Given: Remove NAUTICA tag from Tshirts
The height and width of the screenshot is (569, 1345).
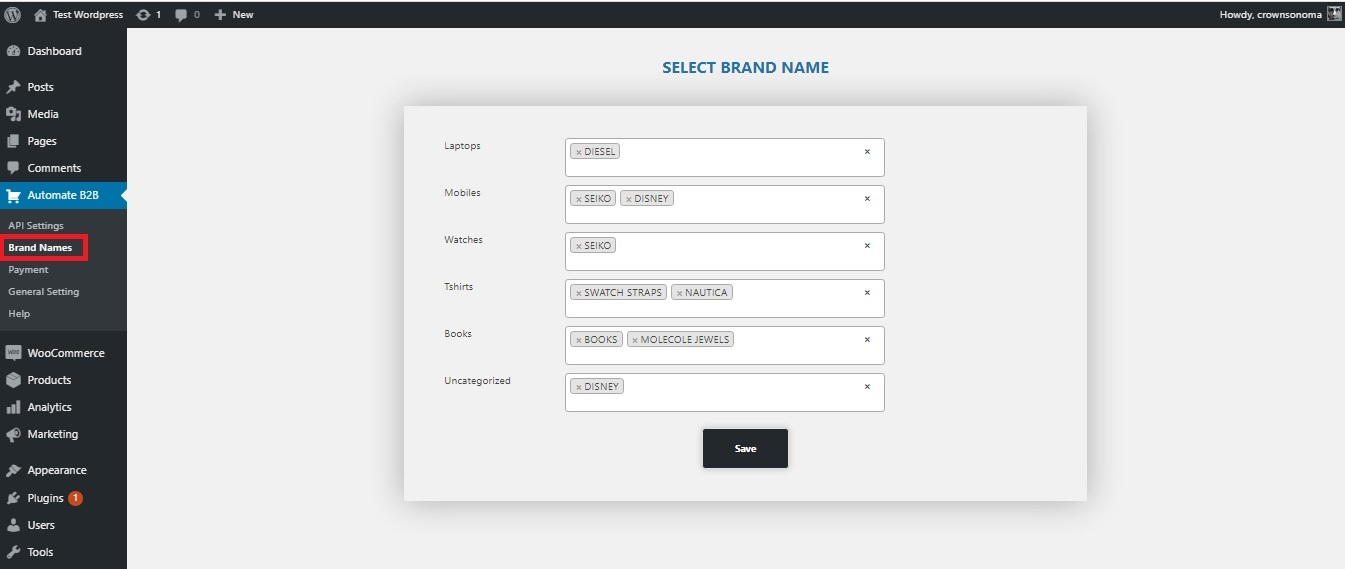Looking at the screenshot, I should [679, 293].
